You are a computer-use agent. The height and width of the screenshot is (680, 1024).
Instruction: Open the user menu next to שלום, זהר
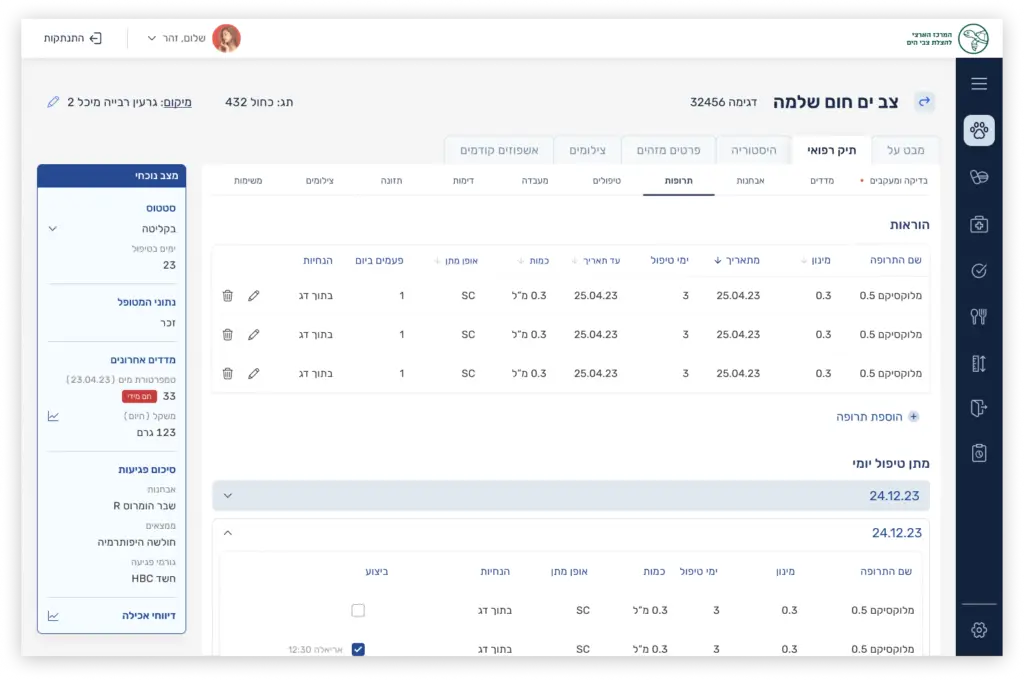152,38
